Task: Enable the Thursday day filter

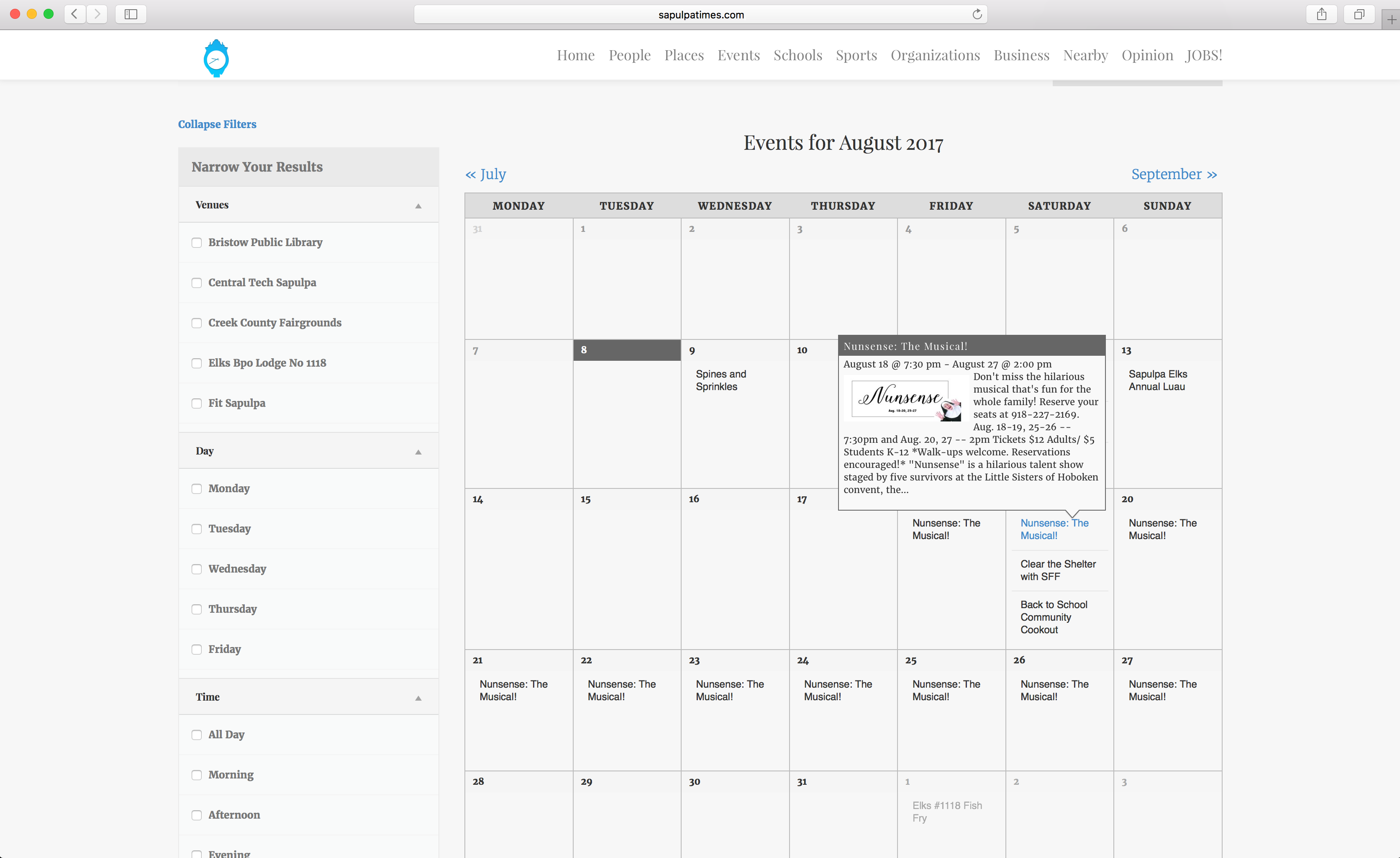Action: coord(197,609)
